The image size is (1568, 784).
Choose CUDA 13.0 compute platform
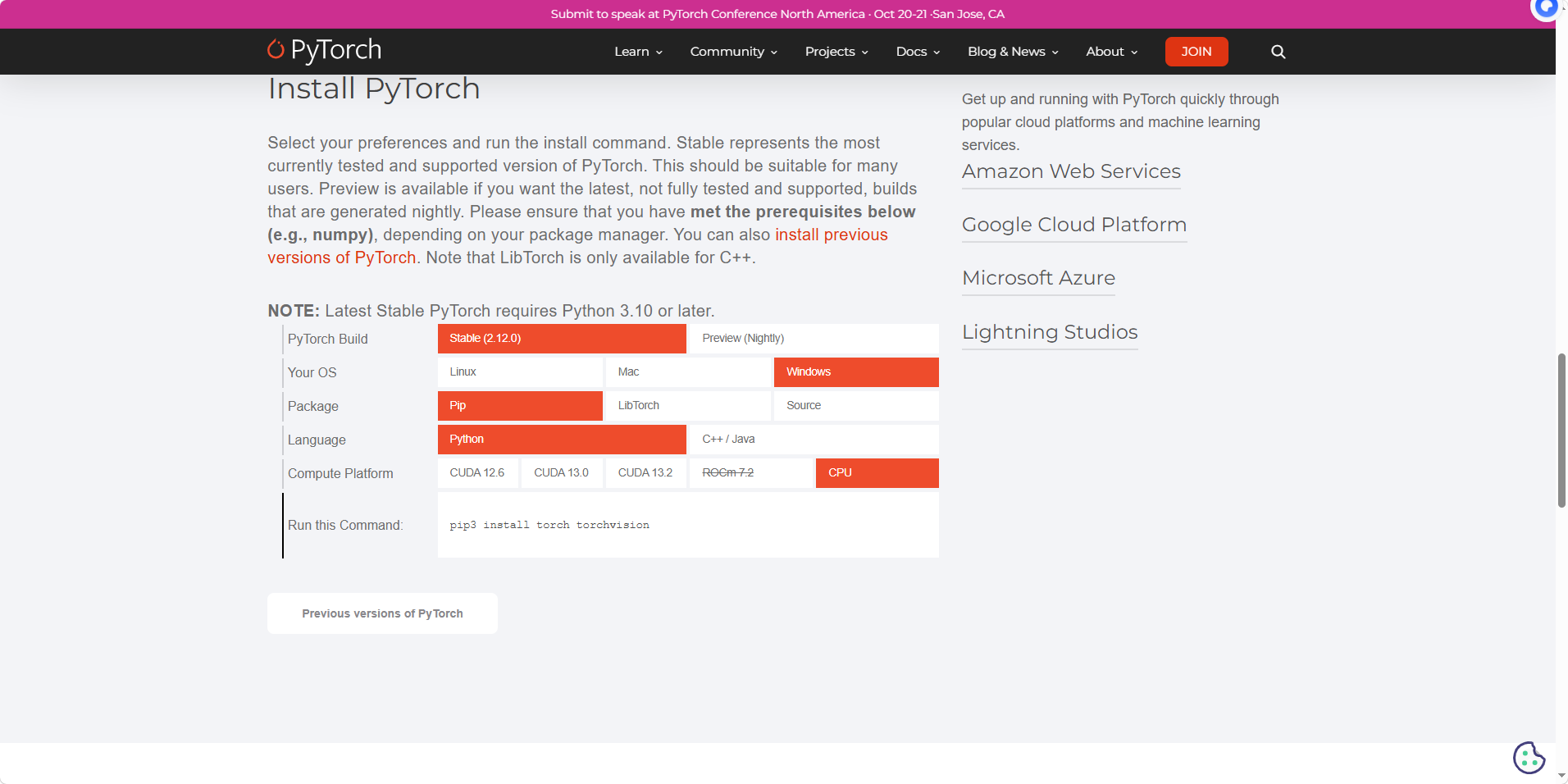pos(562,473)
